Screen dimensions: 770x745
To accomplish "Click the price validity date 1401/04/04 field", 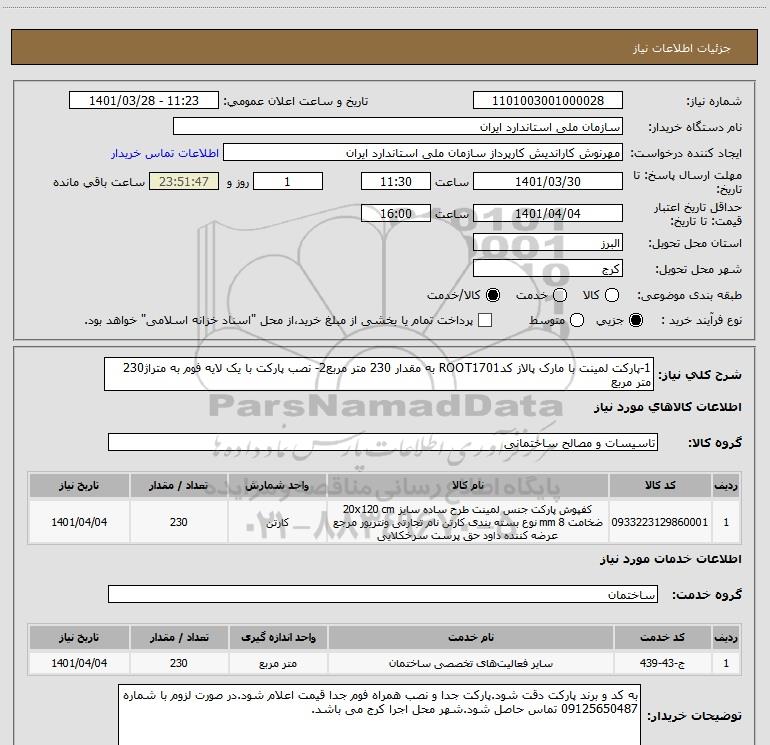I will pyautogui.click(x=548, y=213).
